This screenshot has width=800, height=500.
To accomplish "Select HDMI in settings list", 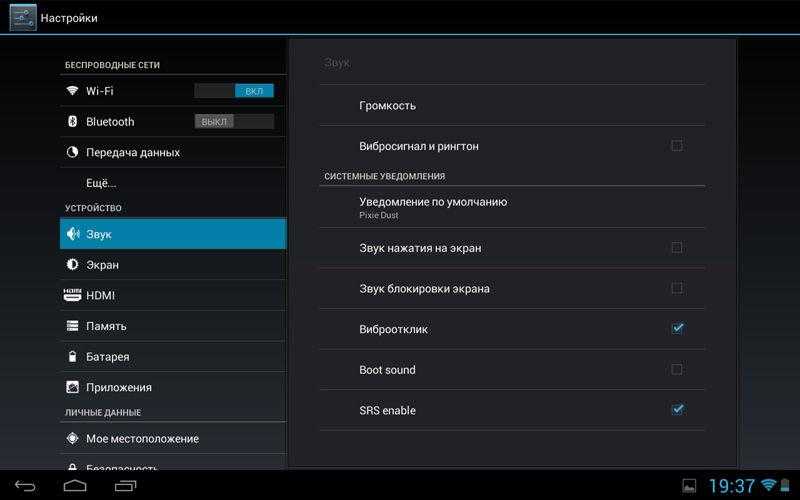I will (x=173, y=295).
